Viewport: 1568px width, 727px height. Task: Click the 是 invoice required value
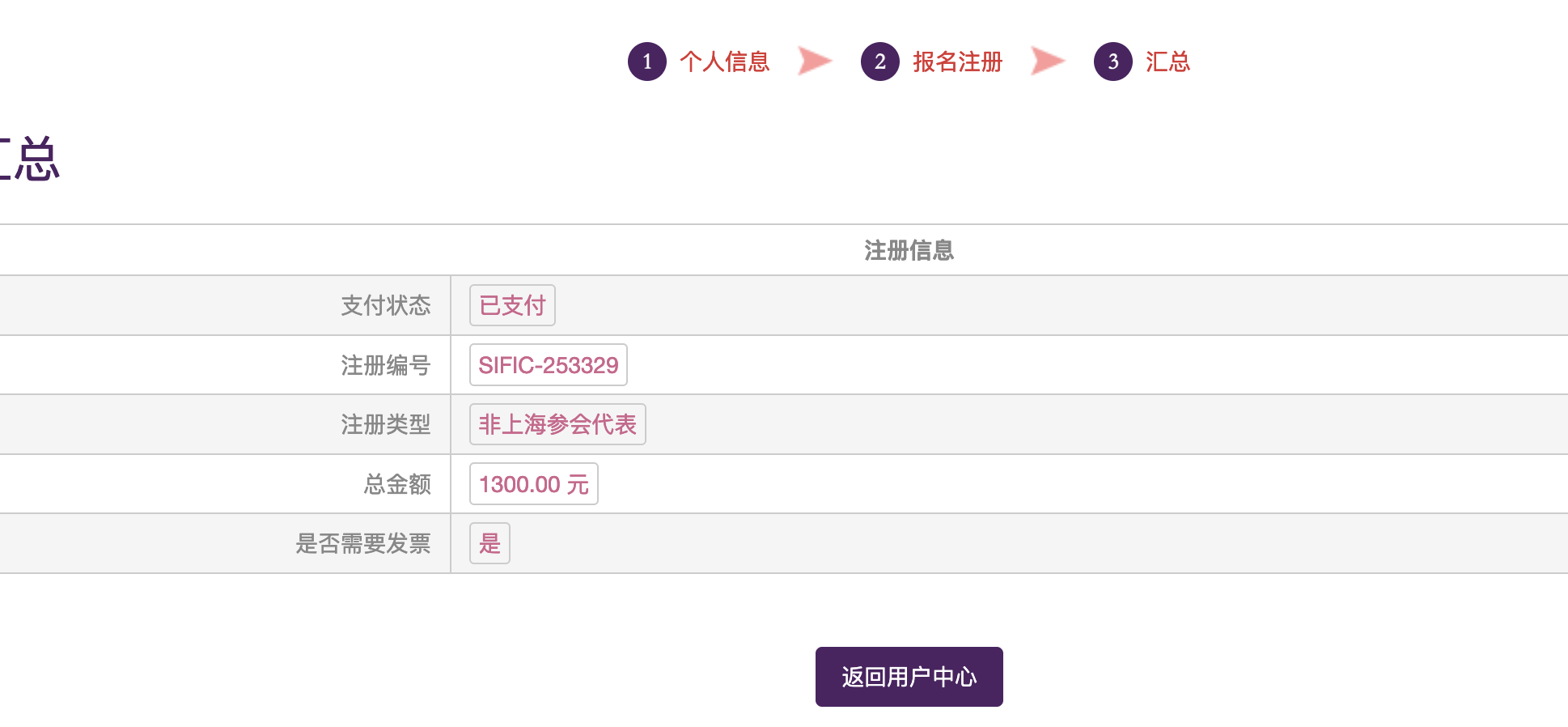[x=489, y=543]
